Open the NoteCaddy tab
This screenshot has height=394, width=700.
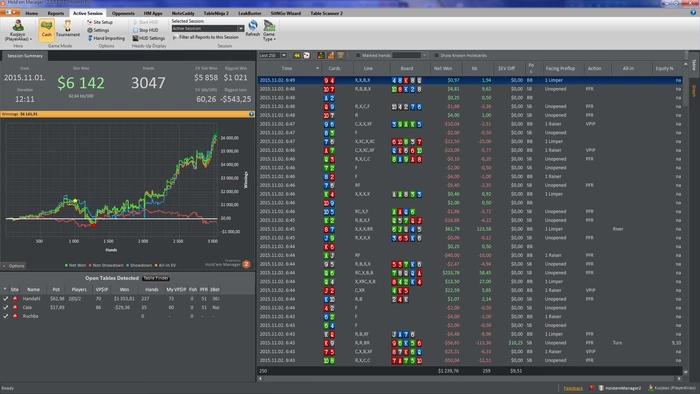click(x=183, y=13)
